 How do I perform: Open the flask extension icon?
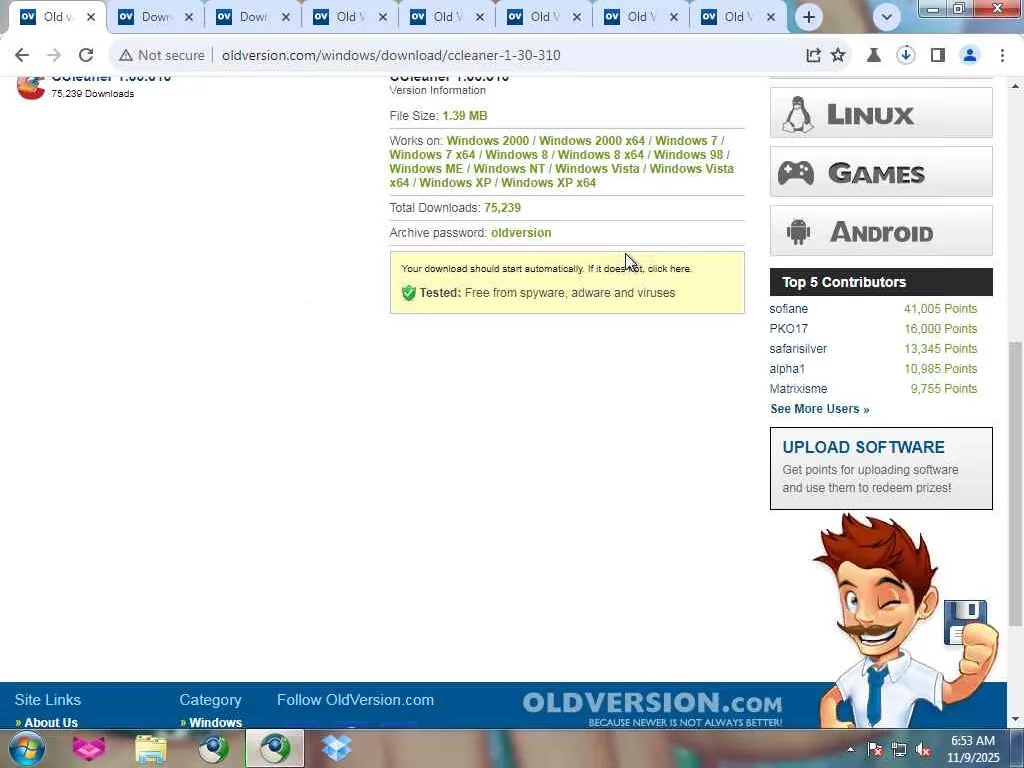[x=873, y=56]
